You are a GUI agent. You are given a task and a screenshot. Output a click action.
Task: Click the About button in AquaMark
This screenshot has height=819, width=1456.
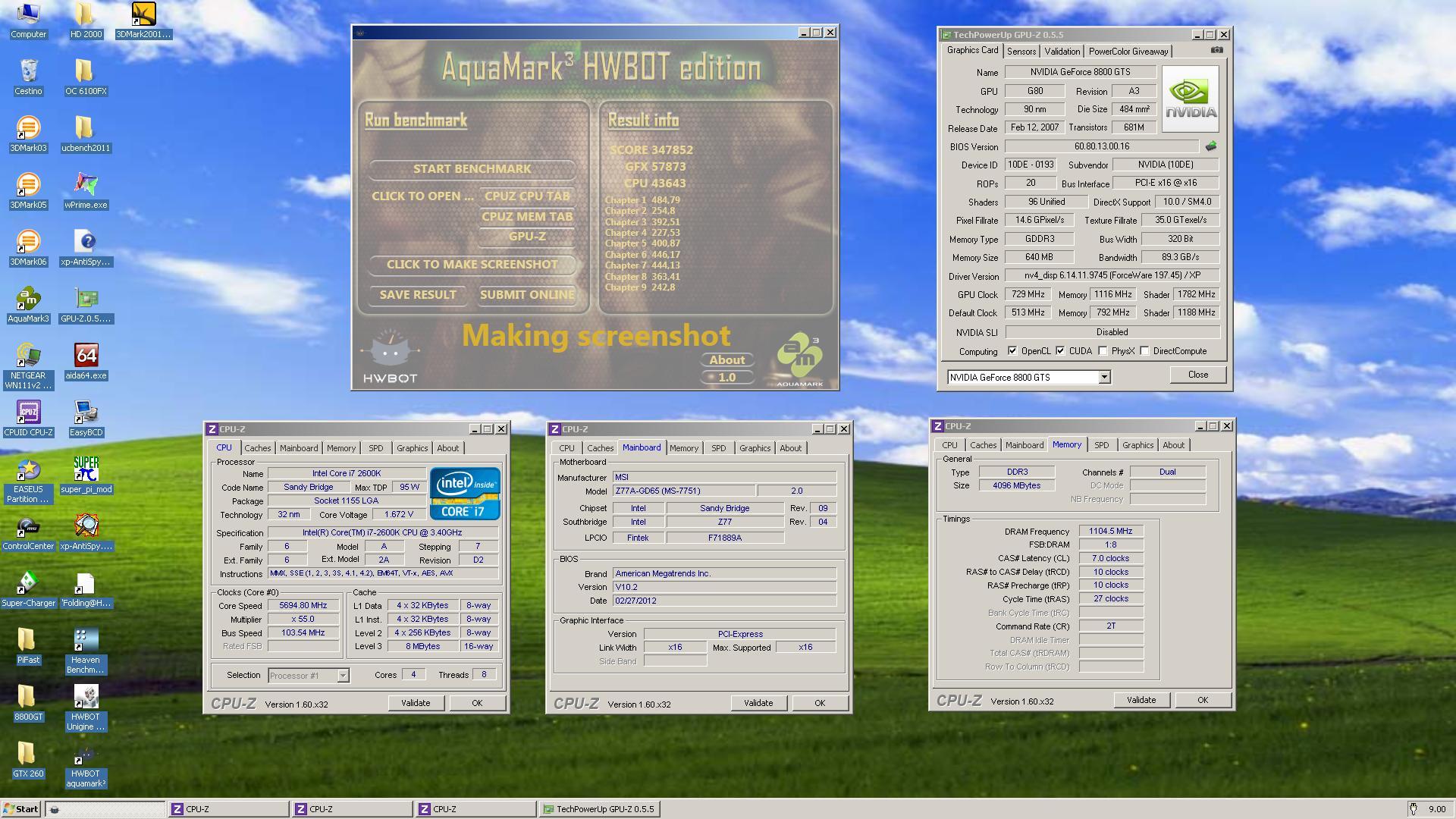pyautogui.click(x=726, y=359)
